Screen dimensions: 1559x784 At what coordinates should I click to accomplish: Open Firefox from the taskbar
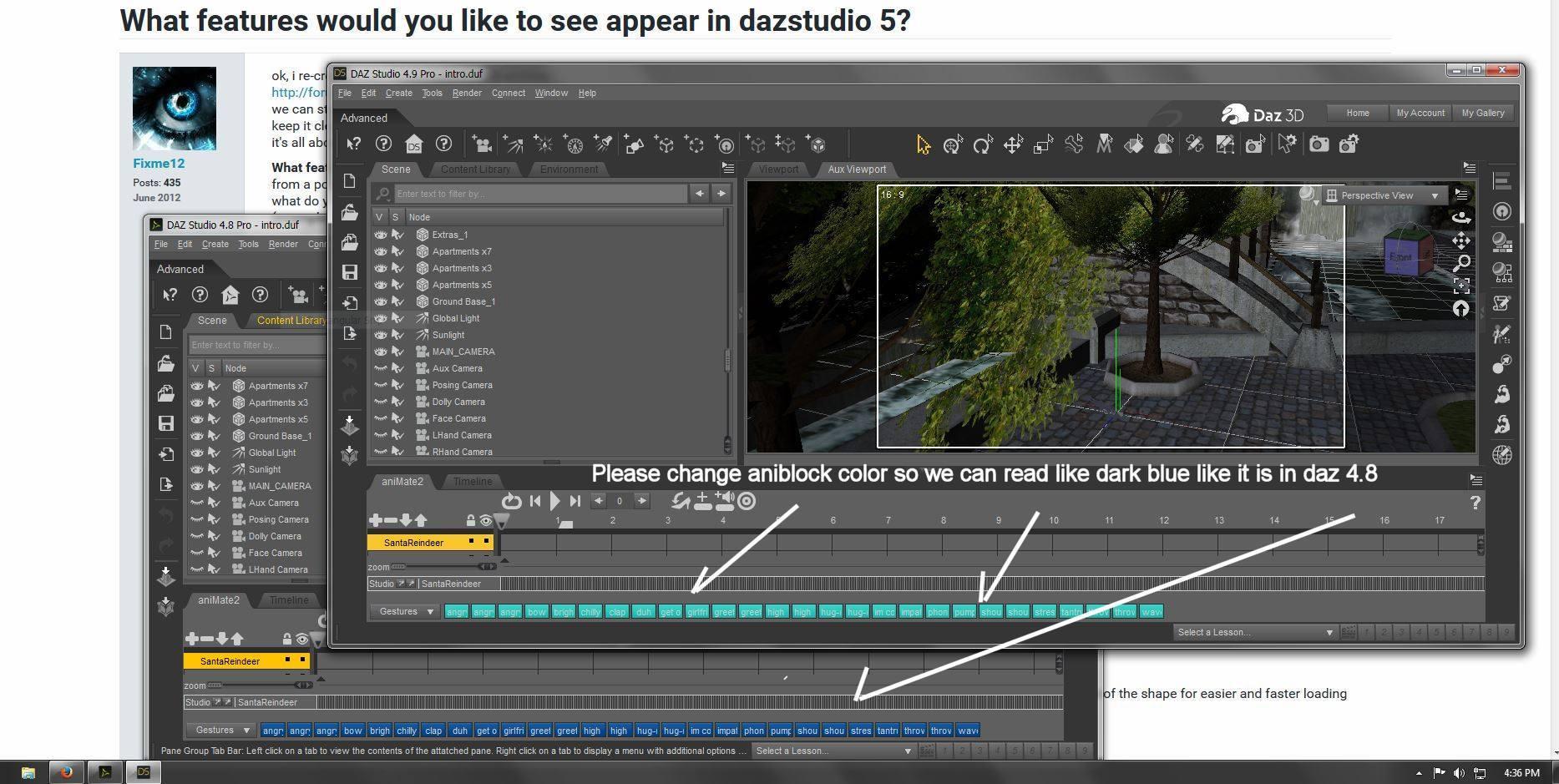click(x=66, y=772)
